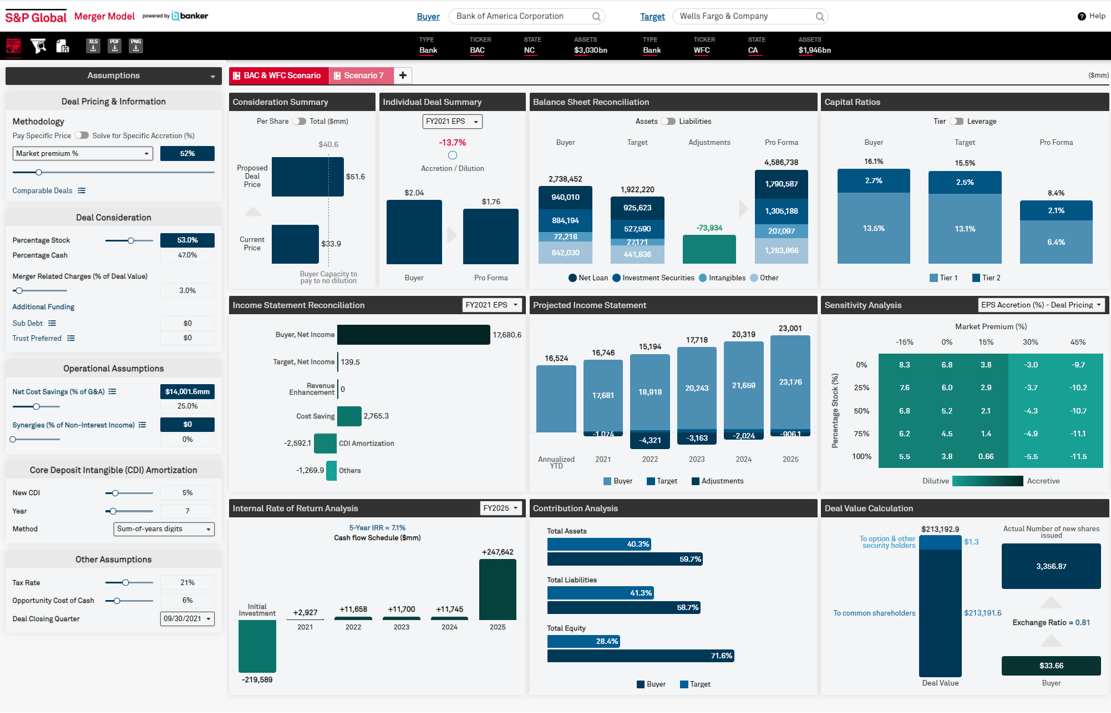Download the dashboard as PNG
This screenshot has width=1111, height=713.
tap(136, 46)
